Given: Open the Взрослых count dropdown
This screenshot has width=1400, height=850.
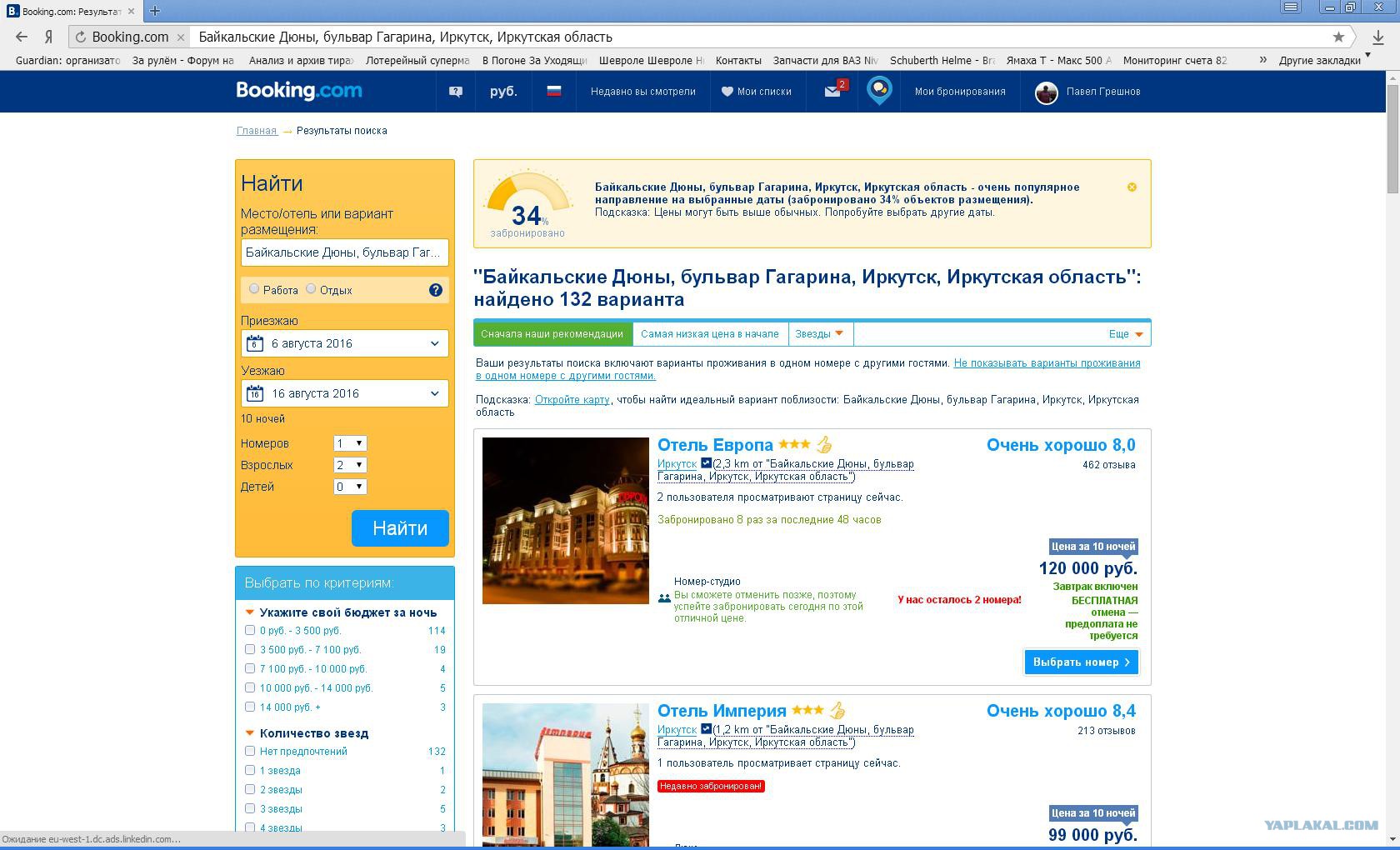Looking at the screenshot, I should [350, 465].
